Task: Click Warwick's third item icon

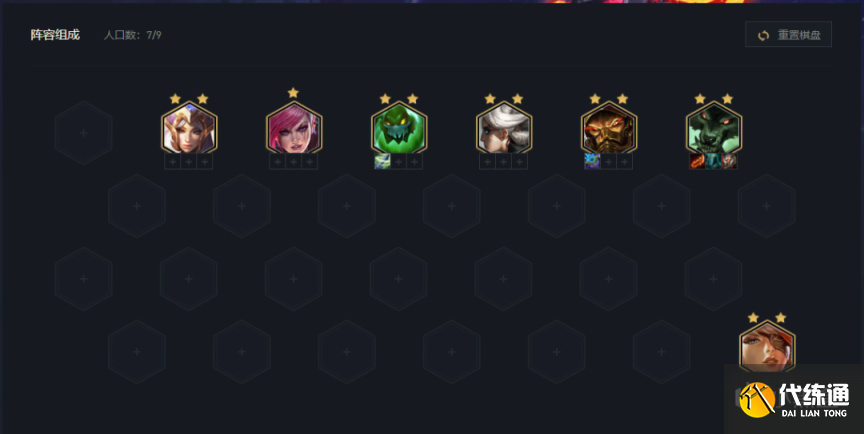Action: pyautogui.click(x=729, y=161)
